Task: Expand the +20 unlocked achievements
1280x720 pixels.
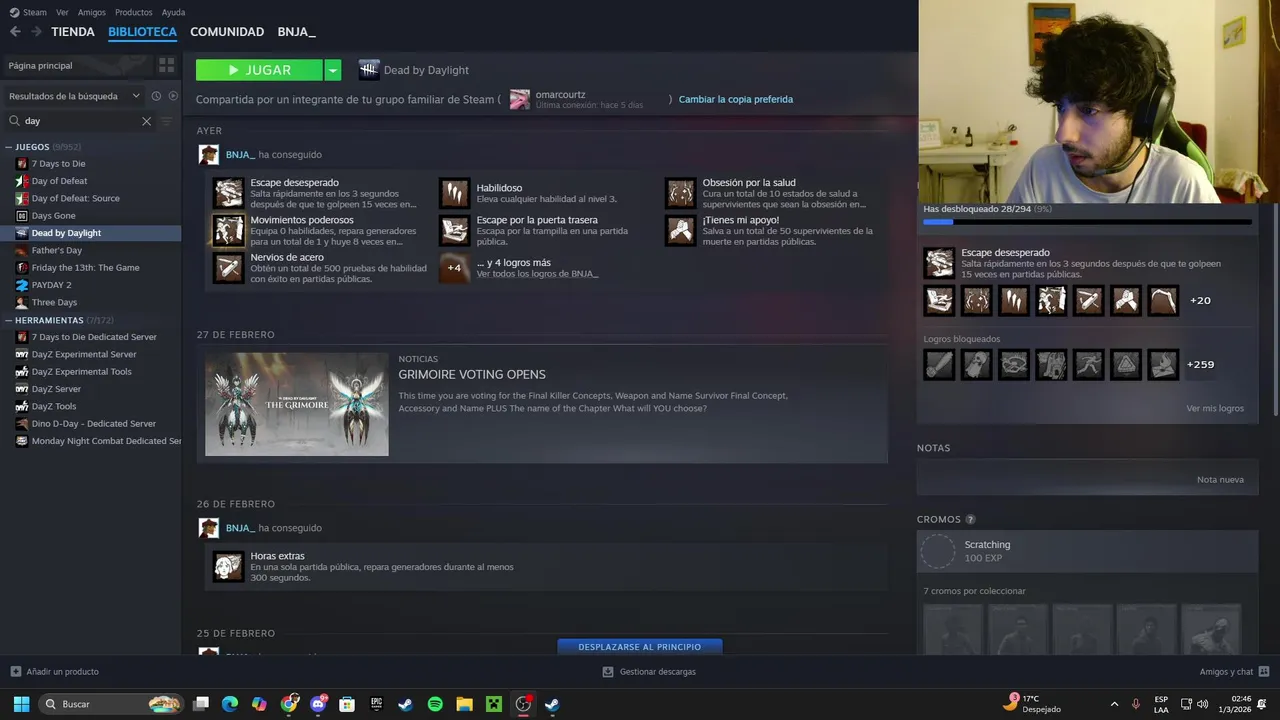Action: coord(1200,300)
